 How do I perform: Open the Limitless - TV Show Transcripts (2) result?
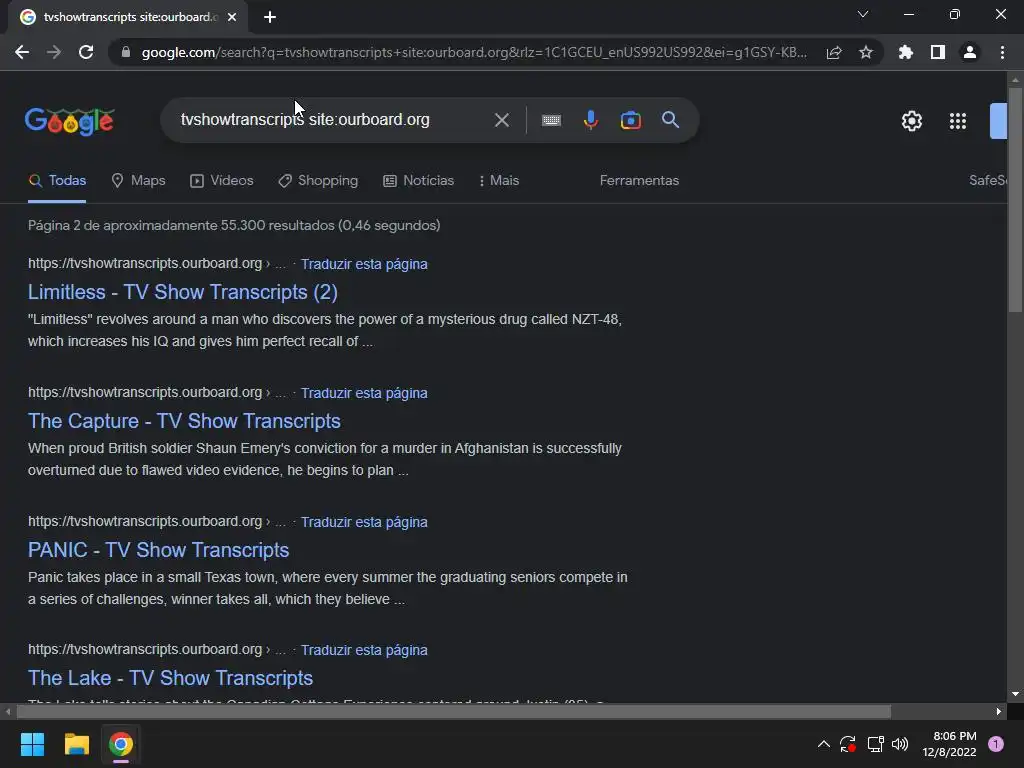pyautogui.click(x=183, y=292)
